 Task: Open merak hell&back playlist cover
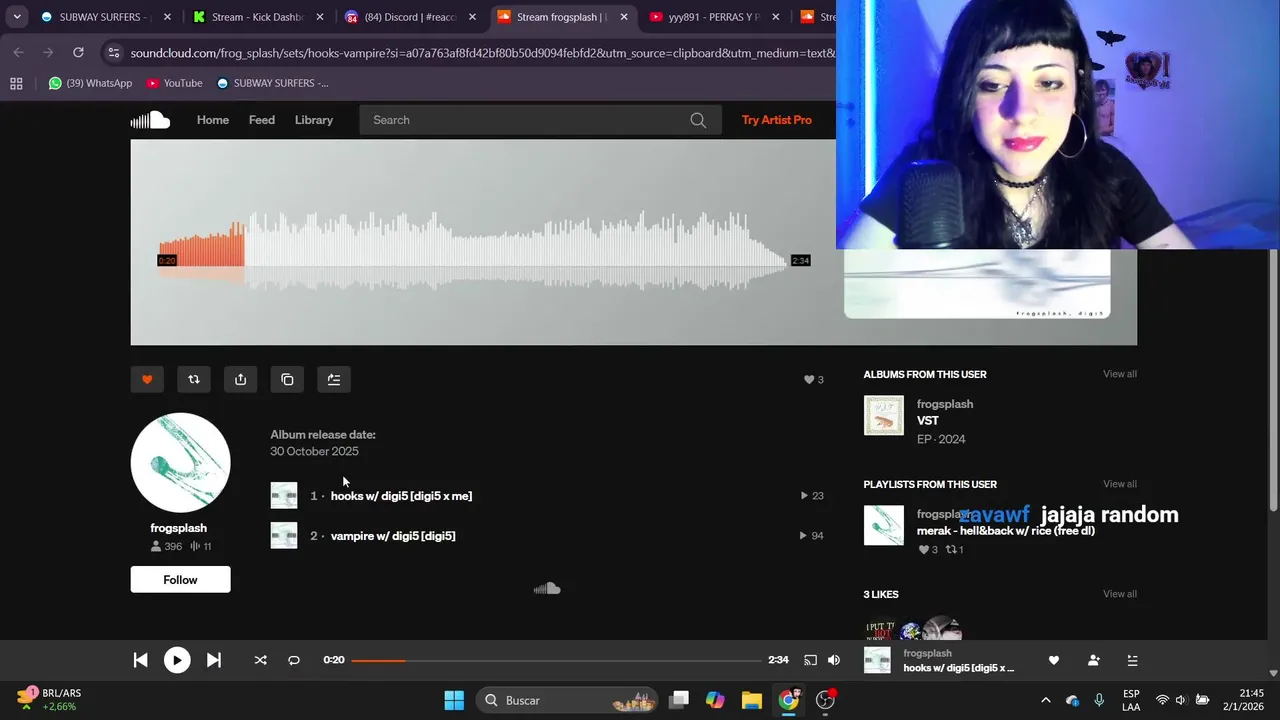click(884, 525)
